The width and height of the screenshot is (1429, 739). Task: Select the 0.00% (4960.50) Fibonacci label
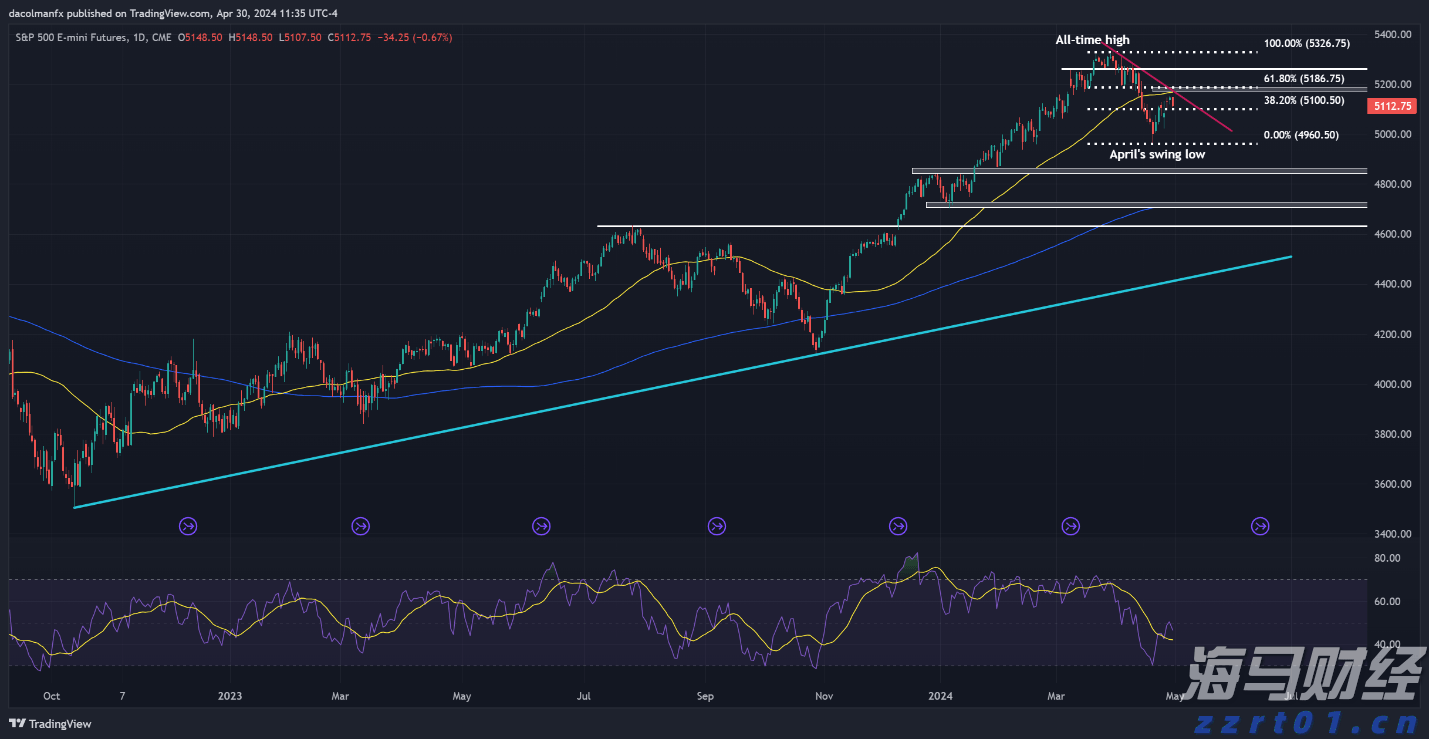click(1301, 135)
